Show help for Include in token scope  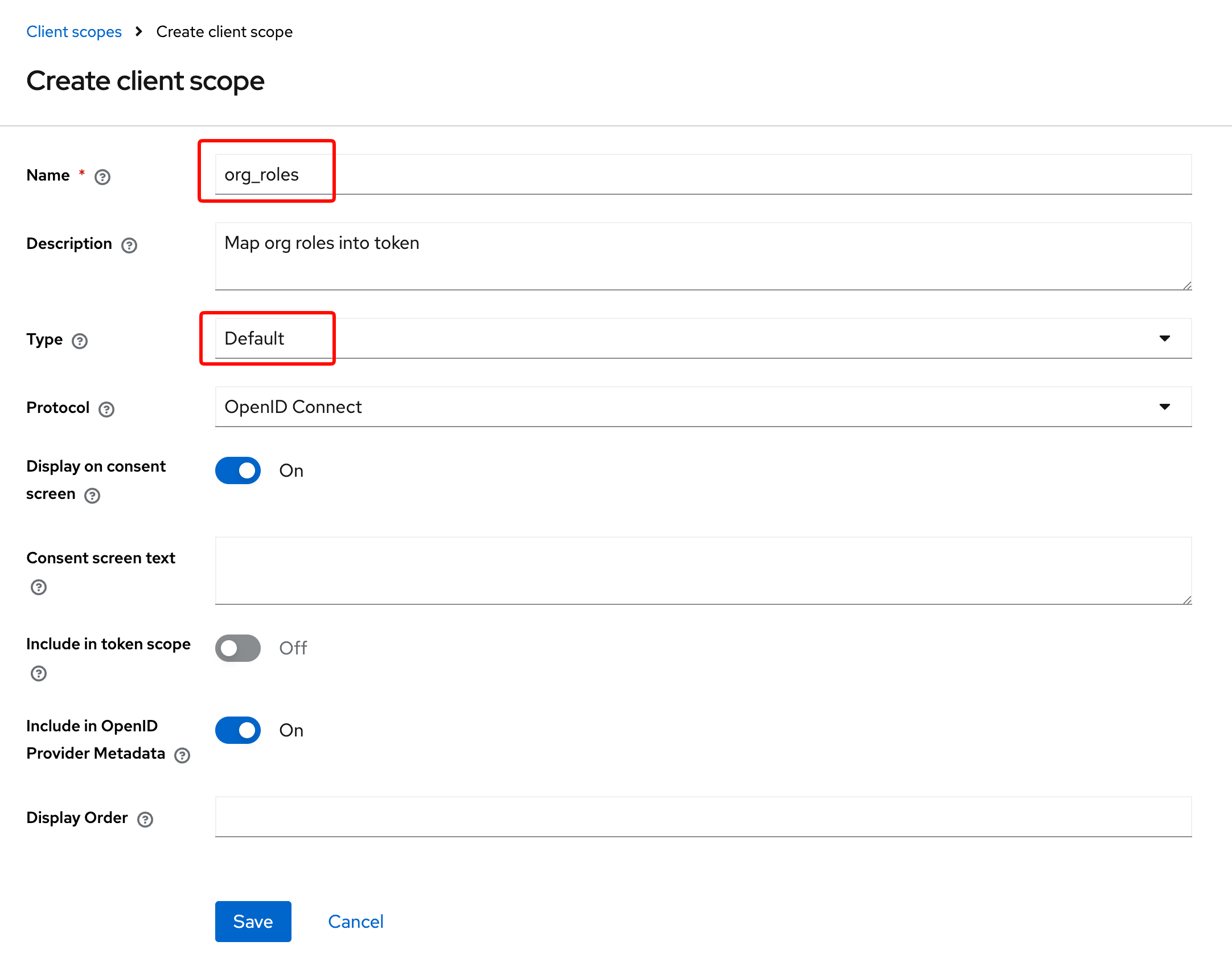(x=39, y=674)
